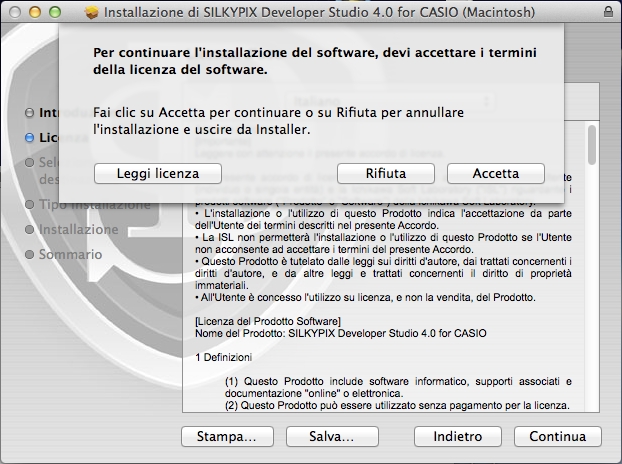
Task: Click the Introduzione step bullet
Action: [29, 113]
